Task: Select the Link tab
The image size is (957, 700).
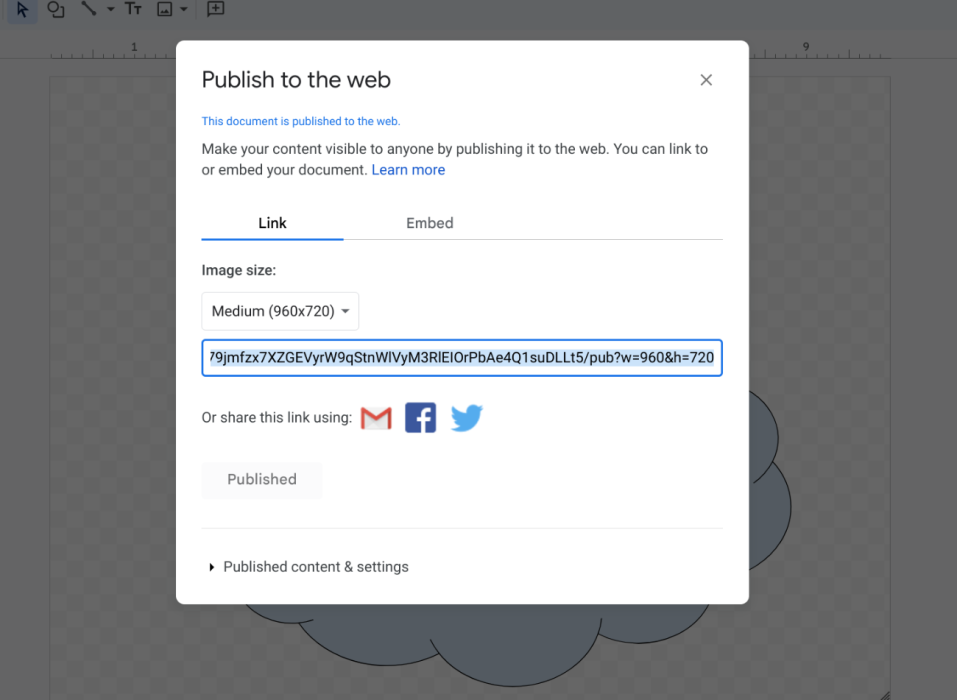Action: (271, 223)
